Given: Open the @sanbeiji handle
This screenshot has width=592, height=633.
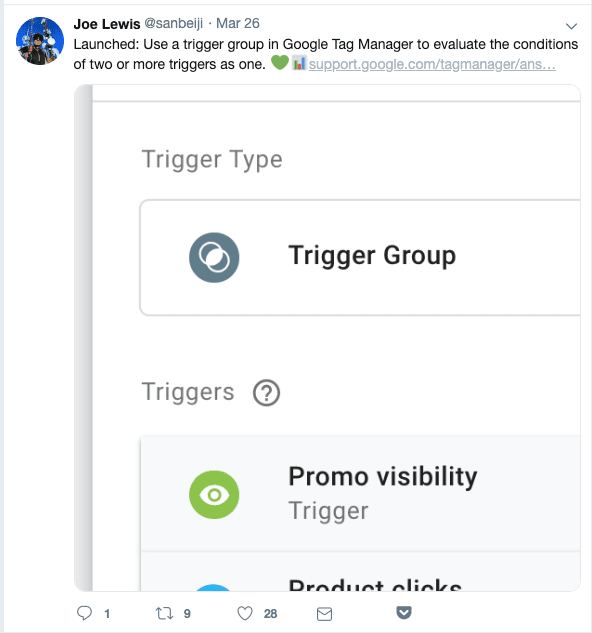Looking at the screenshot, I should coord(174,23).
